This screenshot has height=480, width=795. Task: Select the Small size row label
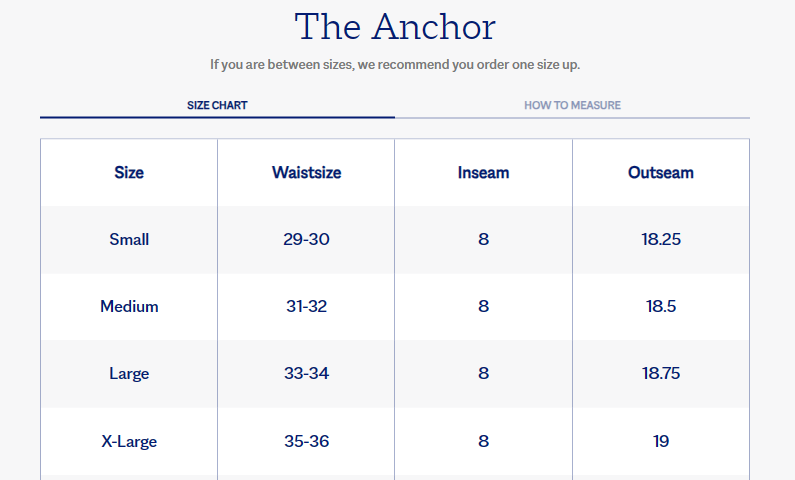point(129,239)
